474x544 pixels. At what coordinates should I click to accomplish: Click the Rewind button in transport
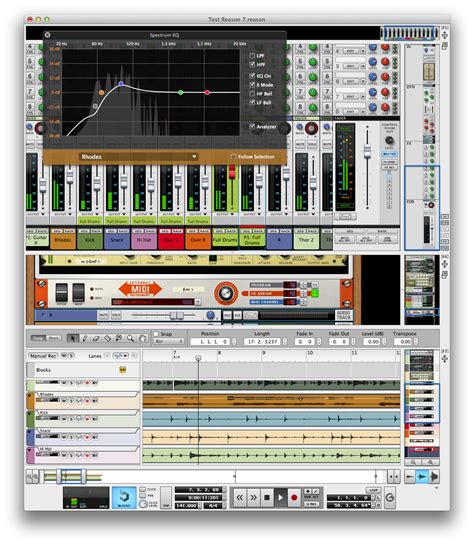click(x=239, y=498)
